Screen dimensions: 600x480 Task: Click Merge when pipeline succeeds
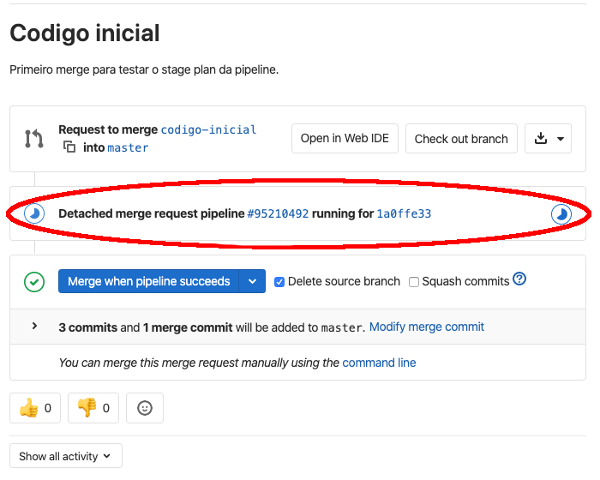coord(149,281)
